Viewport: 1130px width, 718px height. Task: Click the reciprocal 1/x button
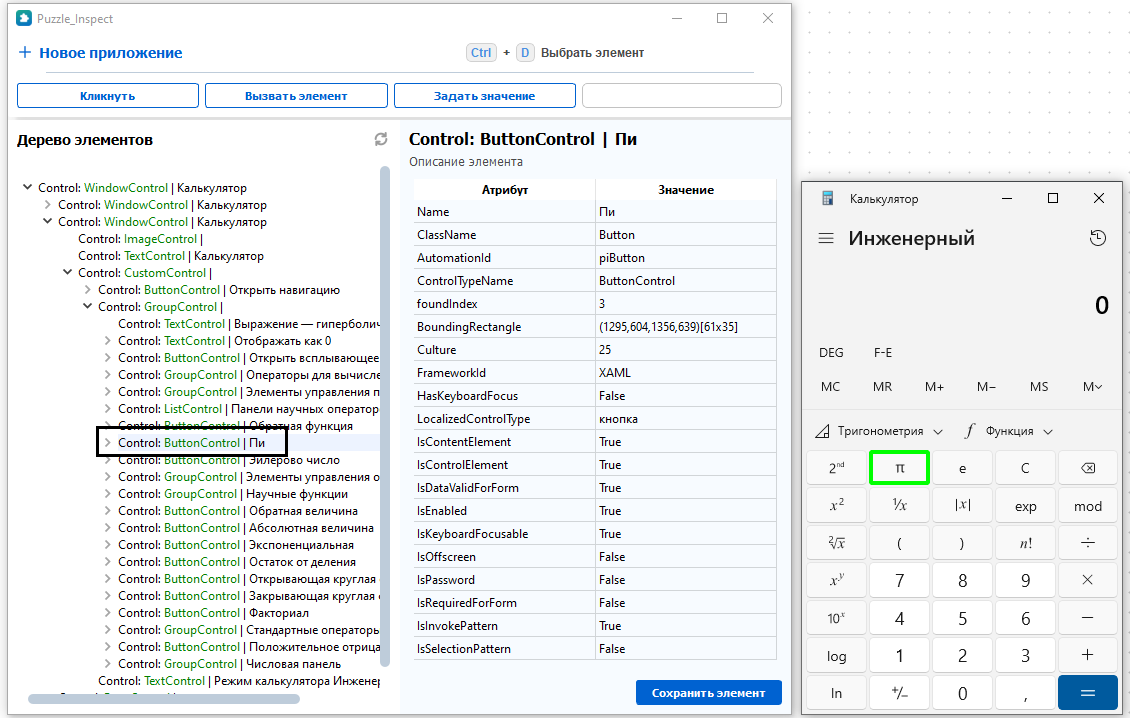pos(899,506)
